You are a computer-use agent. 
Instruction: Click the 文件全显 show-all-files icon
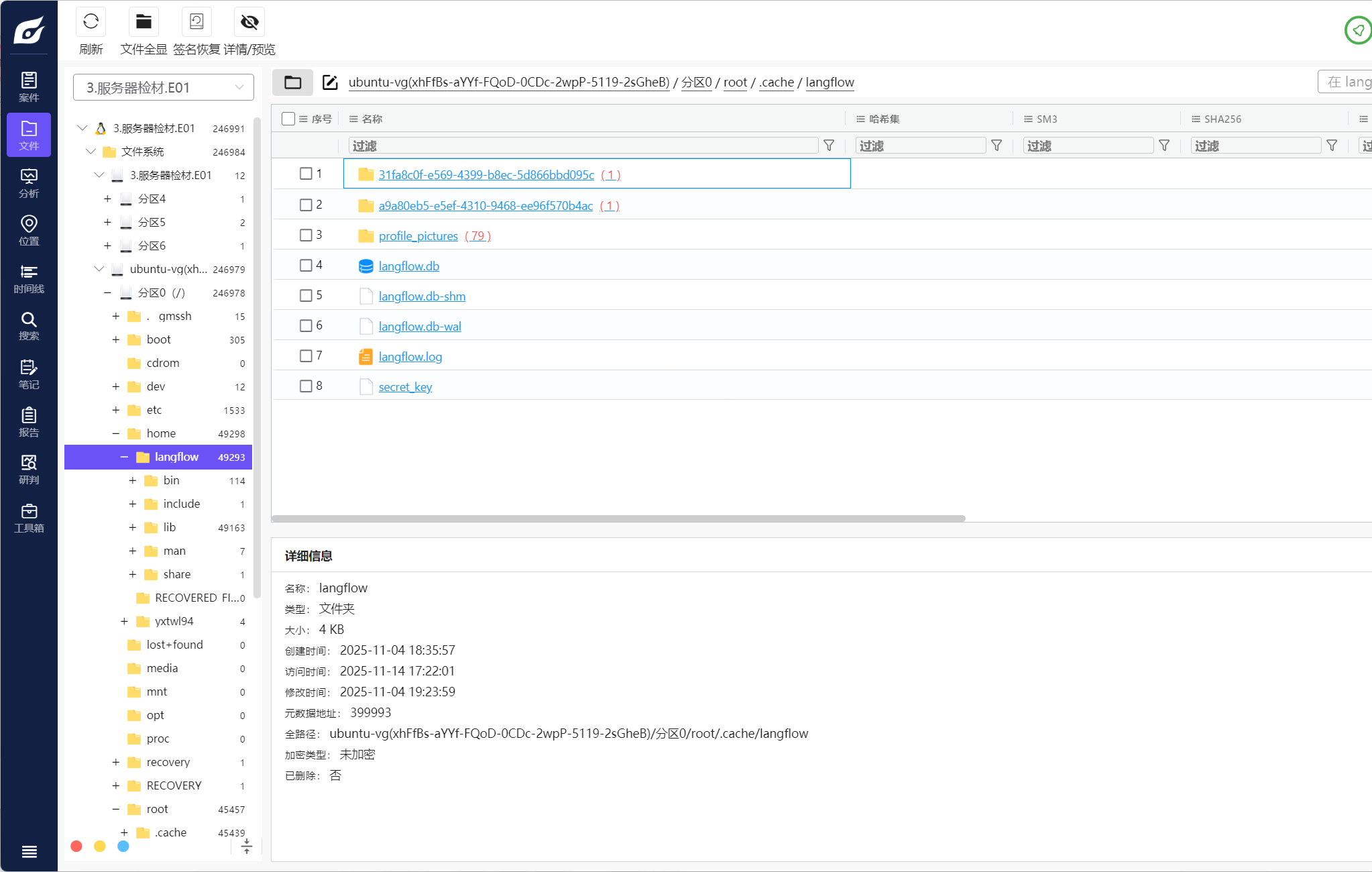coord(144,22)
